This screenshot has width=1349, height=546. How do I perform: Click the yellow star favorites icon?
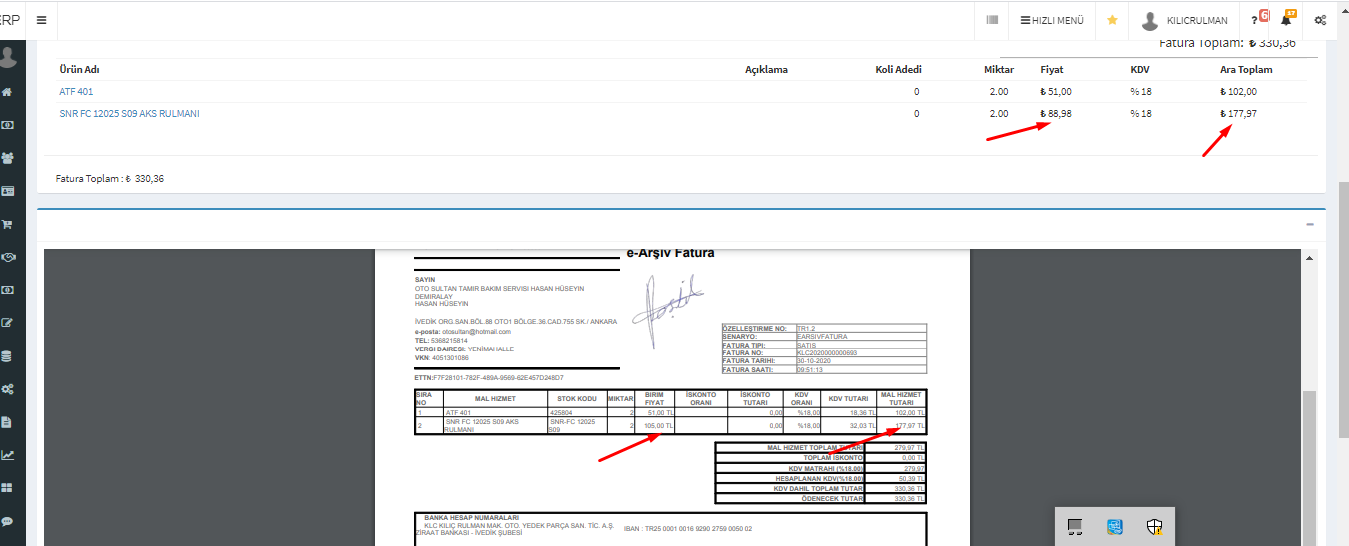coord(1112,20)
